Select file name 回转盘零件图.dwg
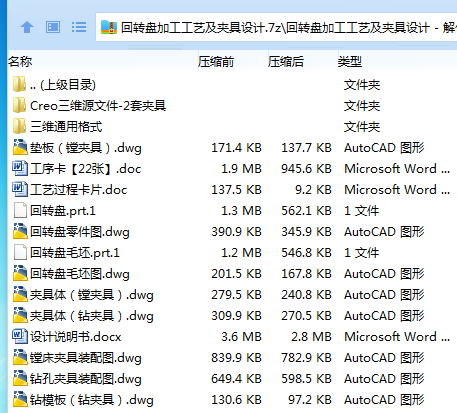Image resolution: width=457 pixels, height=413 pixels. point(80,232)
